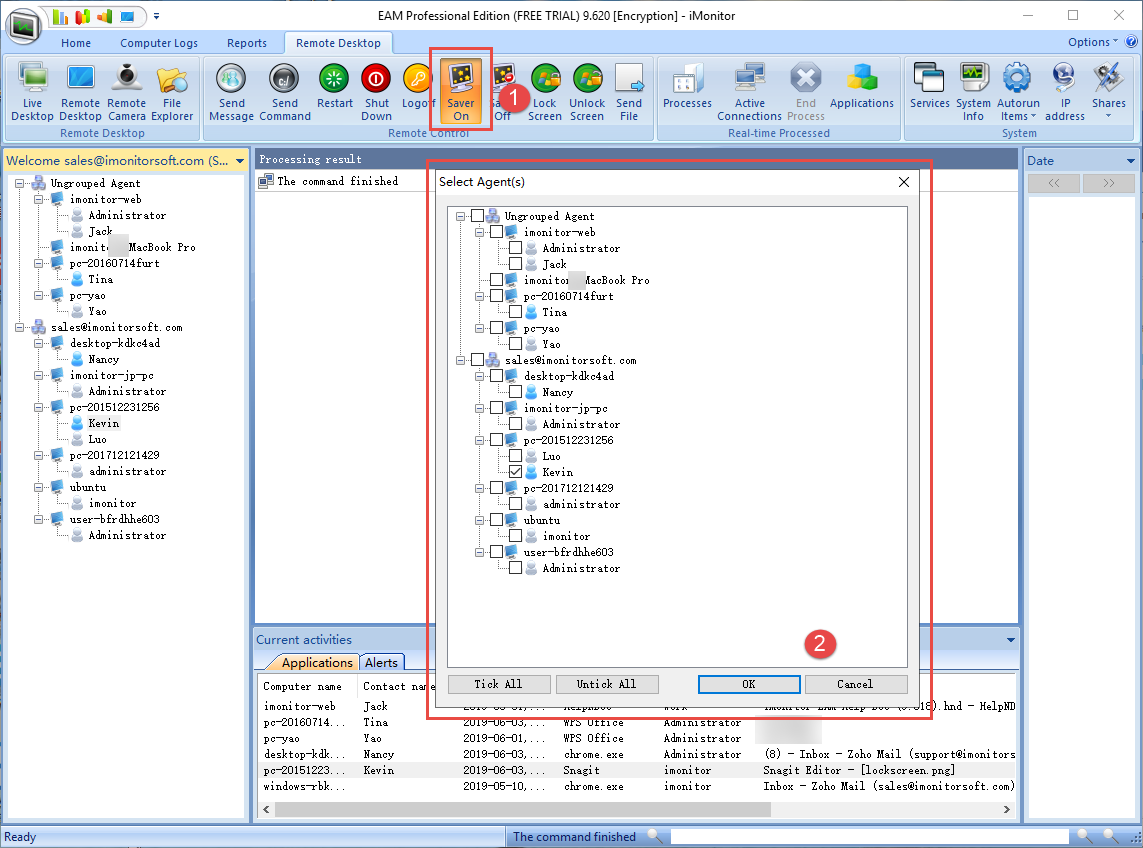Select the Applications activity tab
This screenshot has height=848, width=1143.
316,663
